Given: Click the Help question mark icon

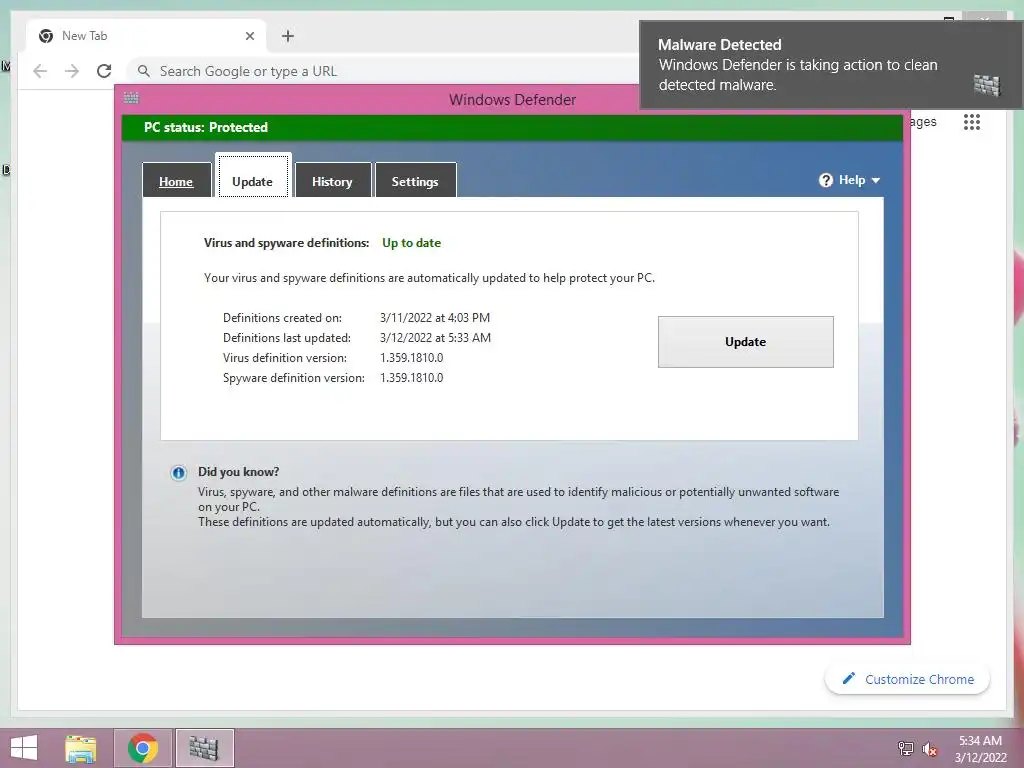Looking at the screenshot, I should (x=825, y=180).
